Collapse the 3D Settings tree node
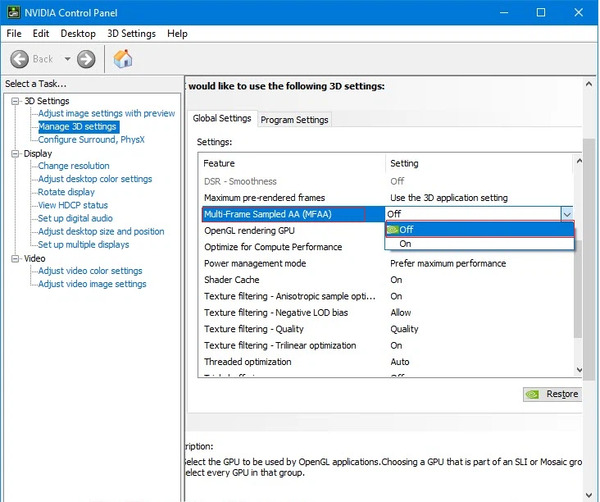Image resolution: width=600 pixels, height=502 pixels. [x=15, y=101]
